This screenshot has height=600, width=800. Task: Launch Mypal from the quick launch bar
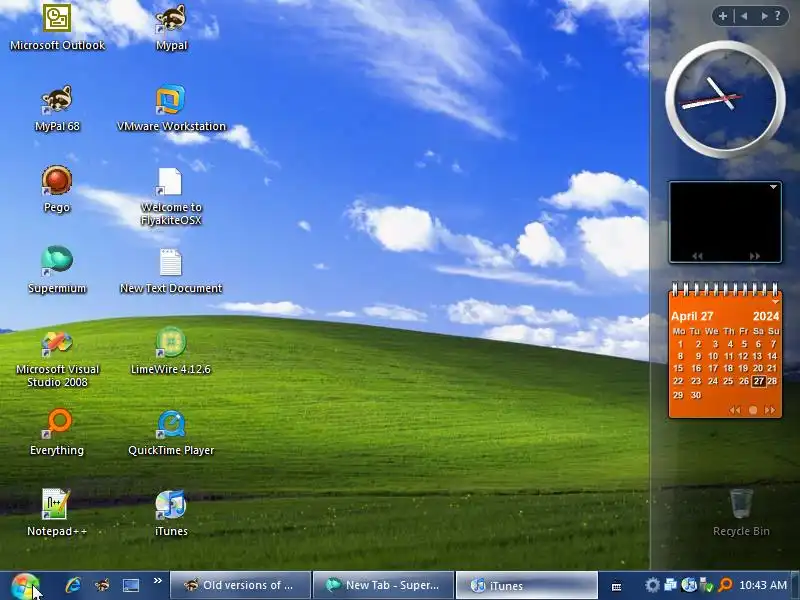point(102,585)
